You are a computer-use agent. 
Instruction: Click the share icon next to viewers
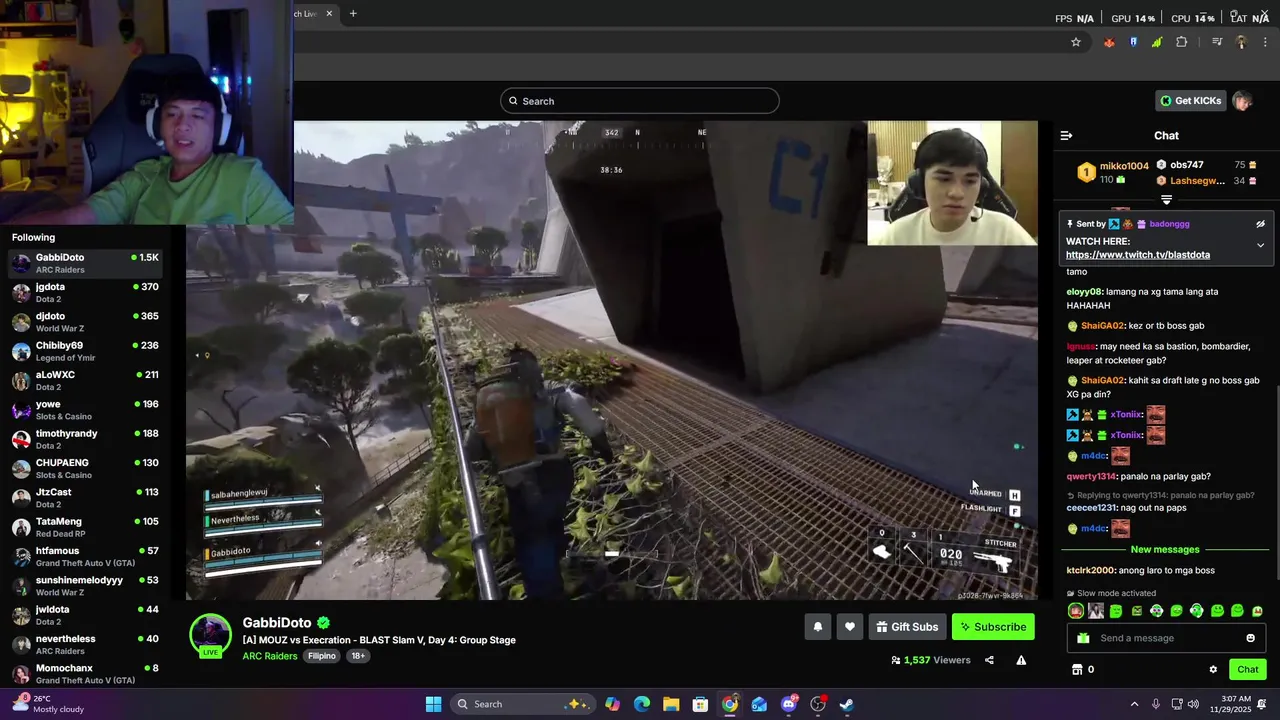989,660
